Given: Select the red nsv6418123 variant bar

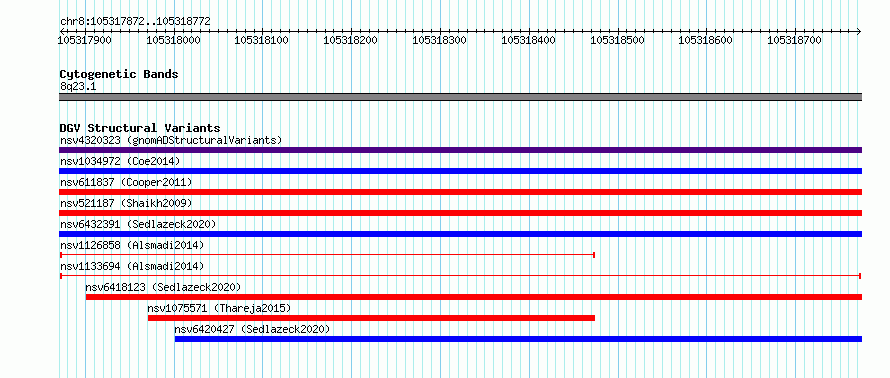Looking at the screenshot, I should (474, 297).
